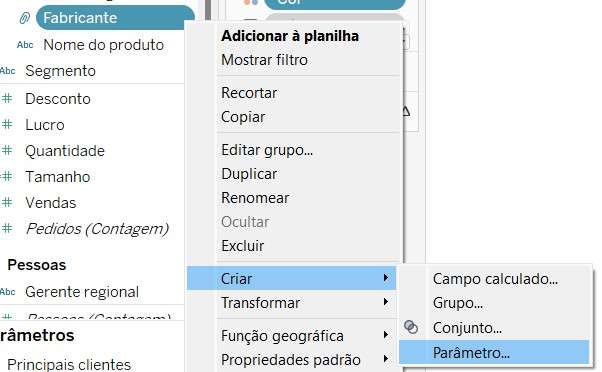Click the set icon beside Conjunto

pos(411,327)
